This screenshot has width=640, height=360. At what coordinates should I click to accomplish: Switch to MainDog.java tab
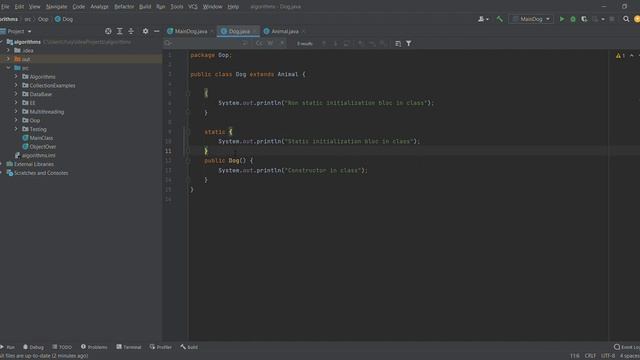pos(190,31)
